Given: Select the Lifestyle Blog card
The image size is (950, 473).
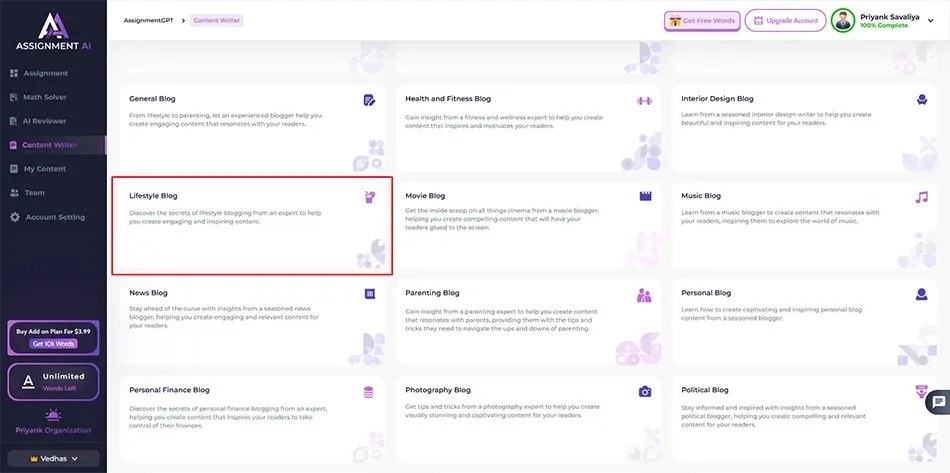Looking at the screenshot, I should tap(251, 226).
